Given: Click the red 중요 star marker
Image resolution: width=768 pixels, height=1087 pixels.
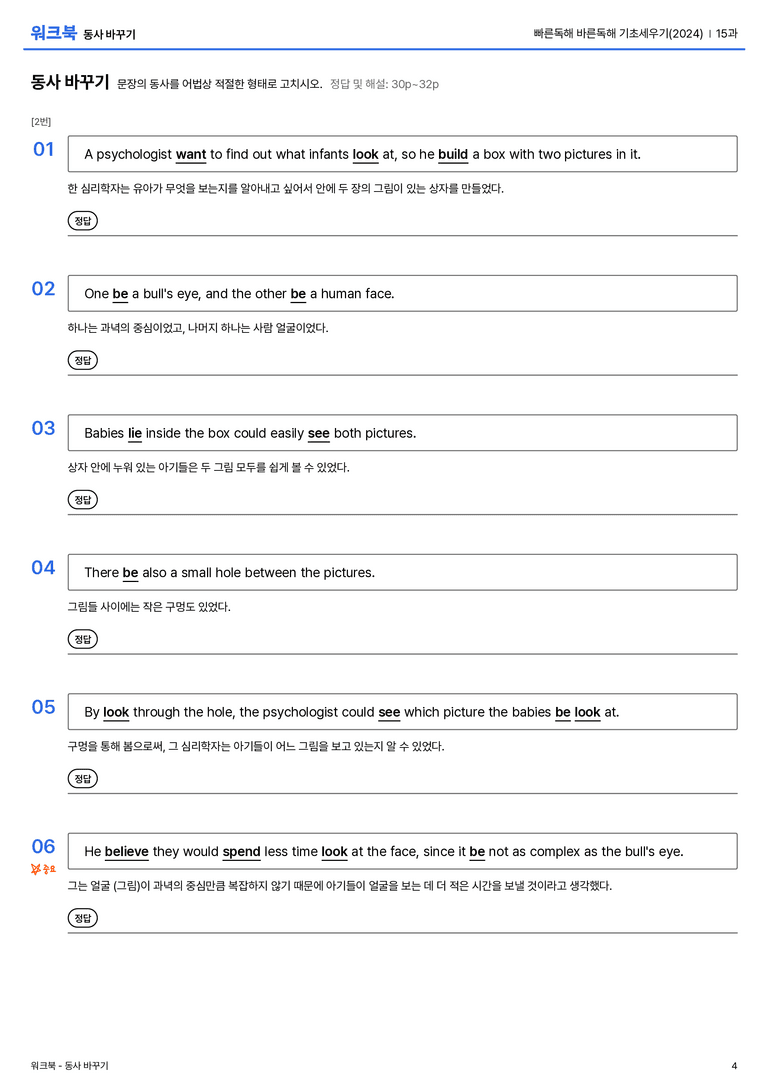Looking at the screenshot, I should 43,869.
